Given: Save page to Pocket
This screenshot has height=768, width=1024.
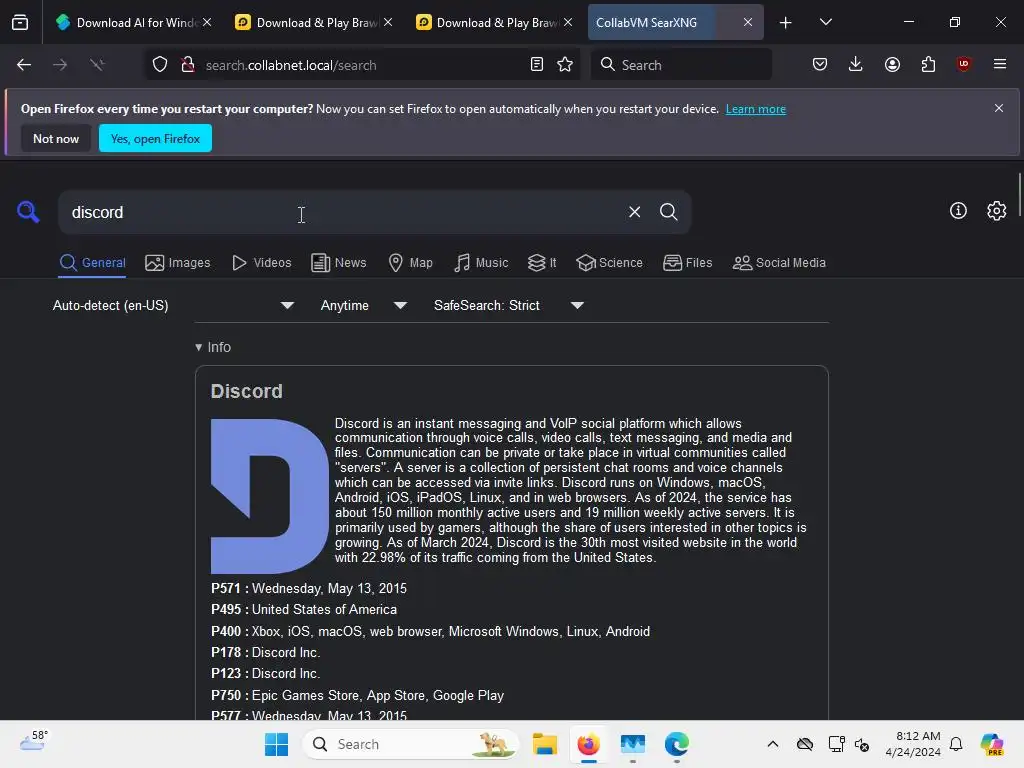Looking at the screenshot, I should tap(820, 64).
